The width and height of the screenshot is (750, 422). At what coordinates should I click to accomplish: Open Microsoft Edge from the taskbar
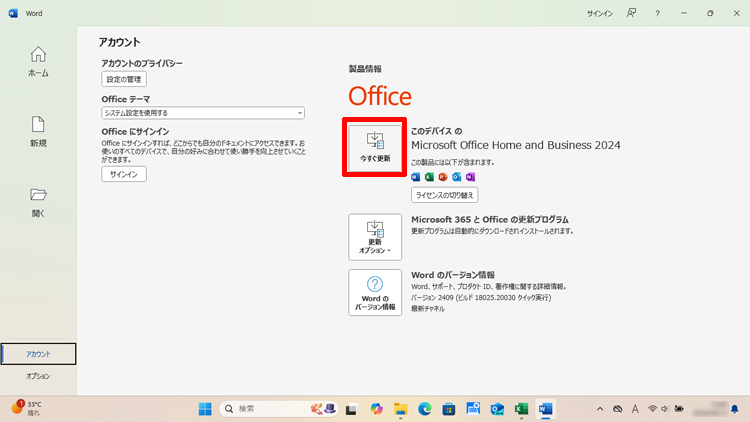coord(425,409)
